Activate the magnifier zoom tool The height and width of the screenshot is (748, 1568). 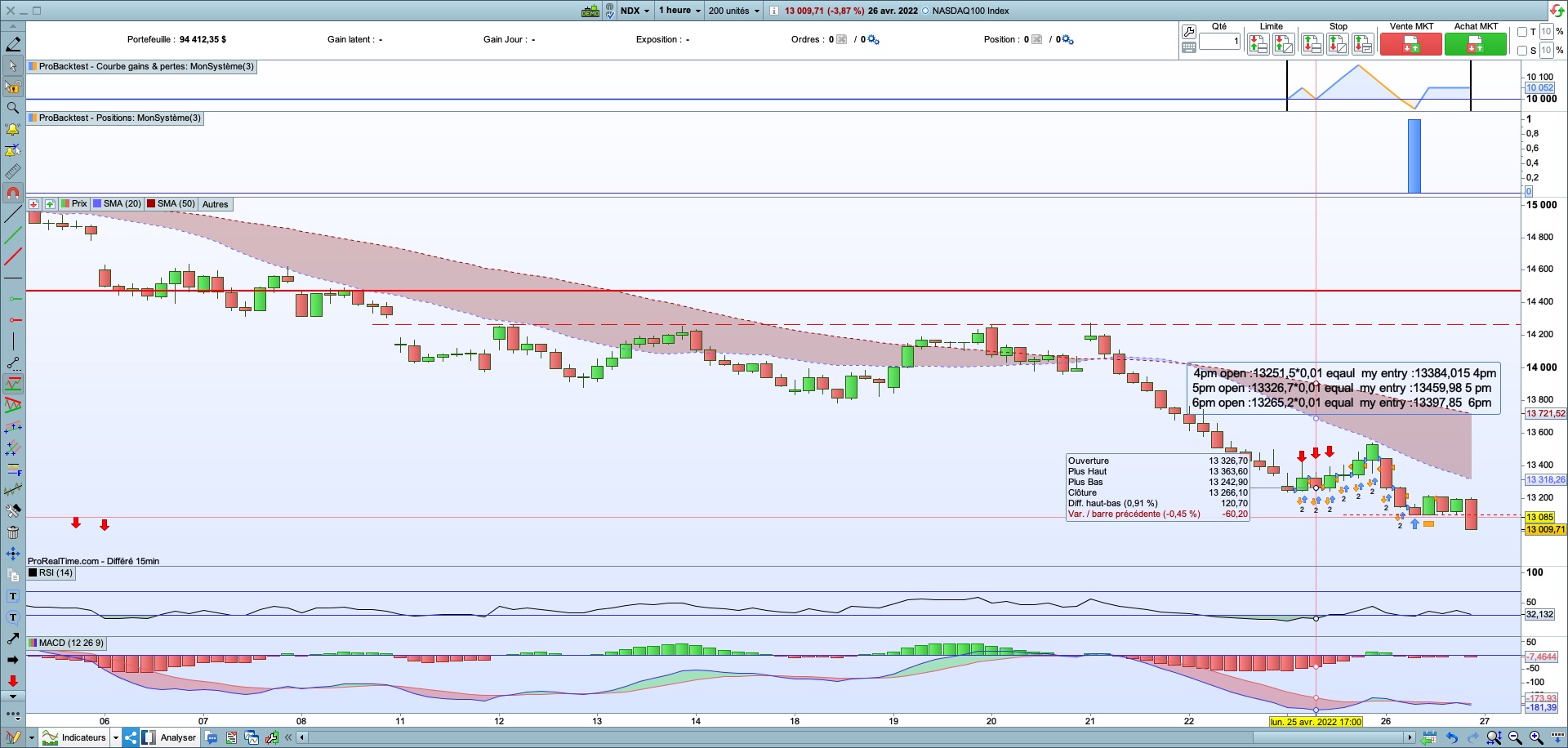point(13,108)
